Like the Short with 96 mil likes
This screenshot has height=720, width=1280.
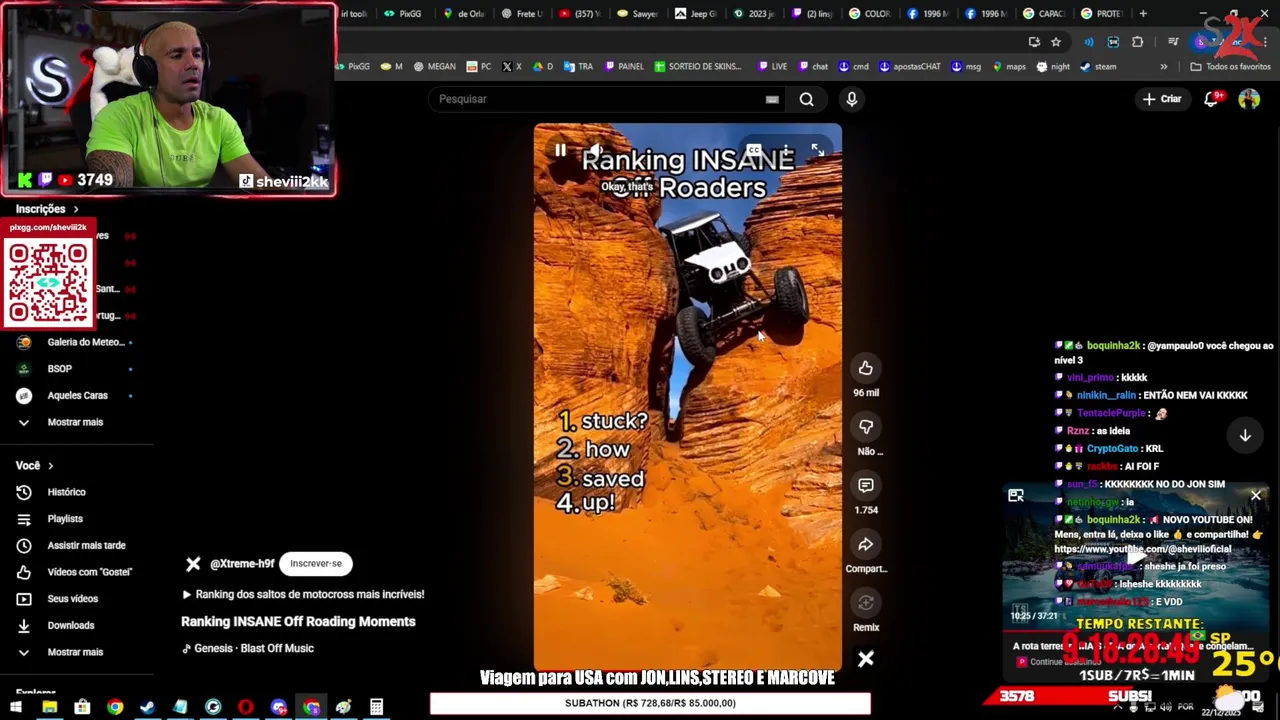pos(866,368)
